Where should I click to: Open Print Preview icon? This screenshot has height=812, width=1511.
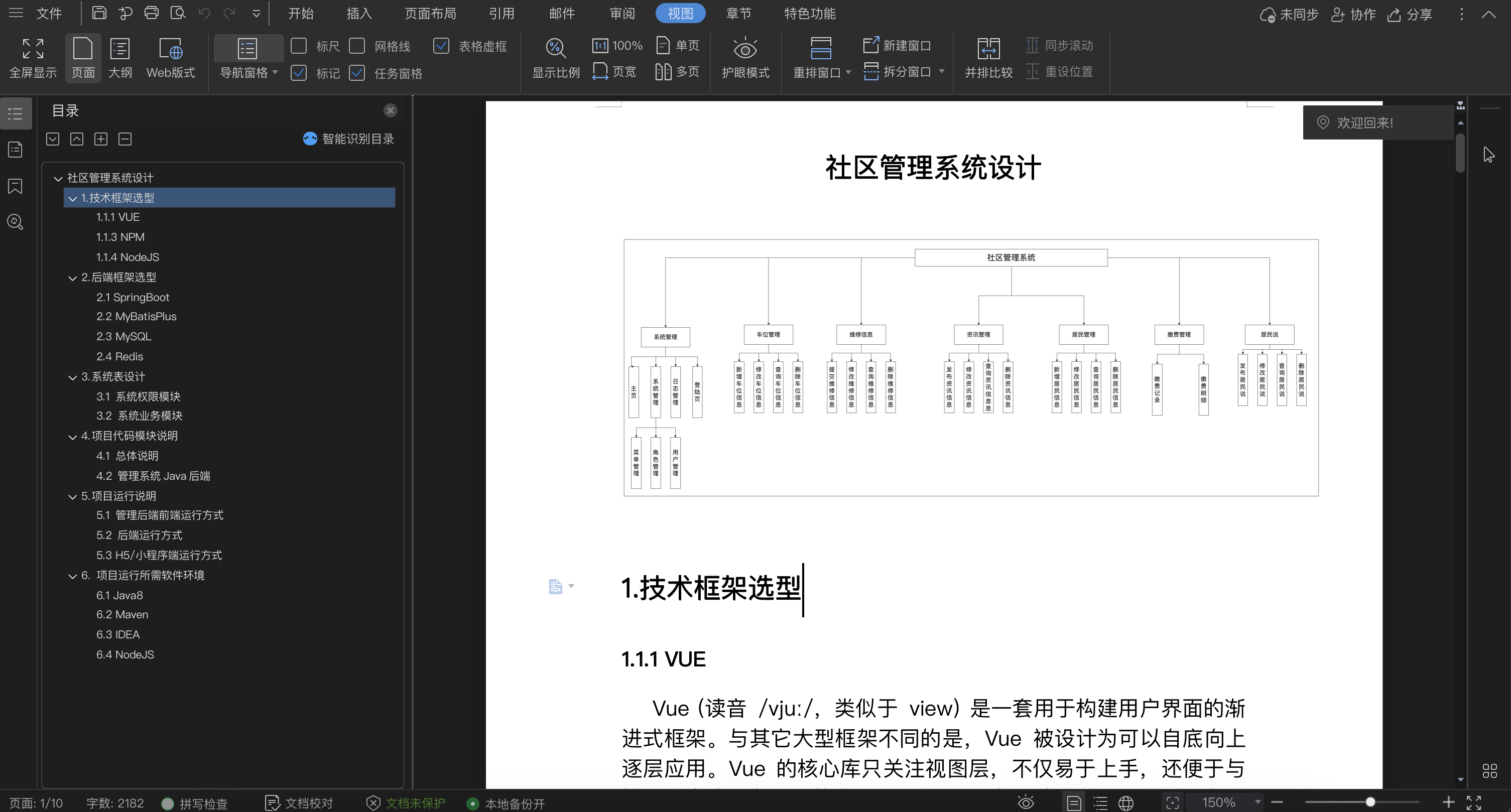(x=178, y=13)
